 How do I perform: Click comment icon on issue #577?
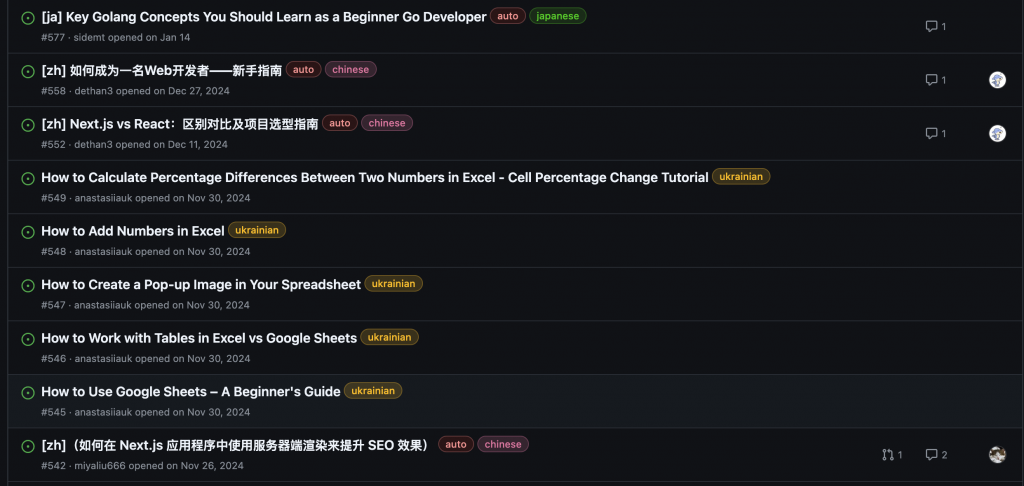coord(931,27)
